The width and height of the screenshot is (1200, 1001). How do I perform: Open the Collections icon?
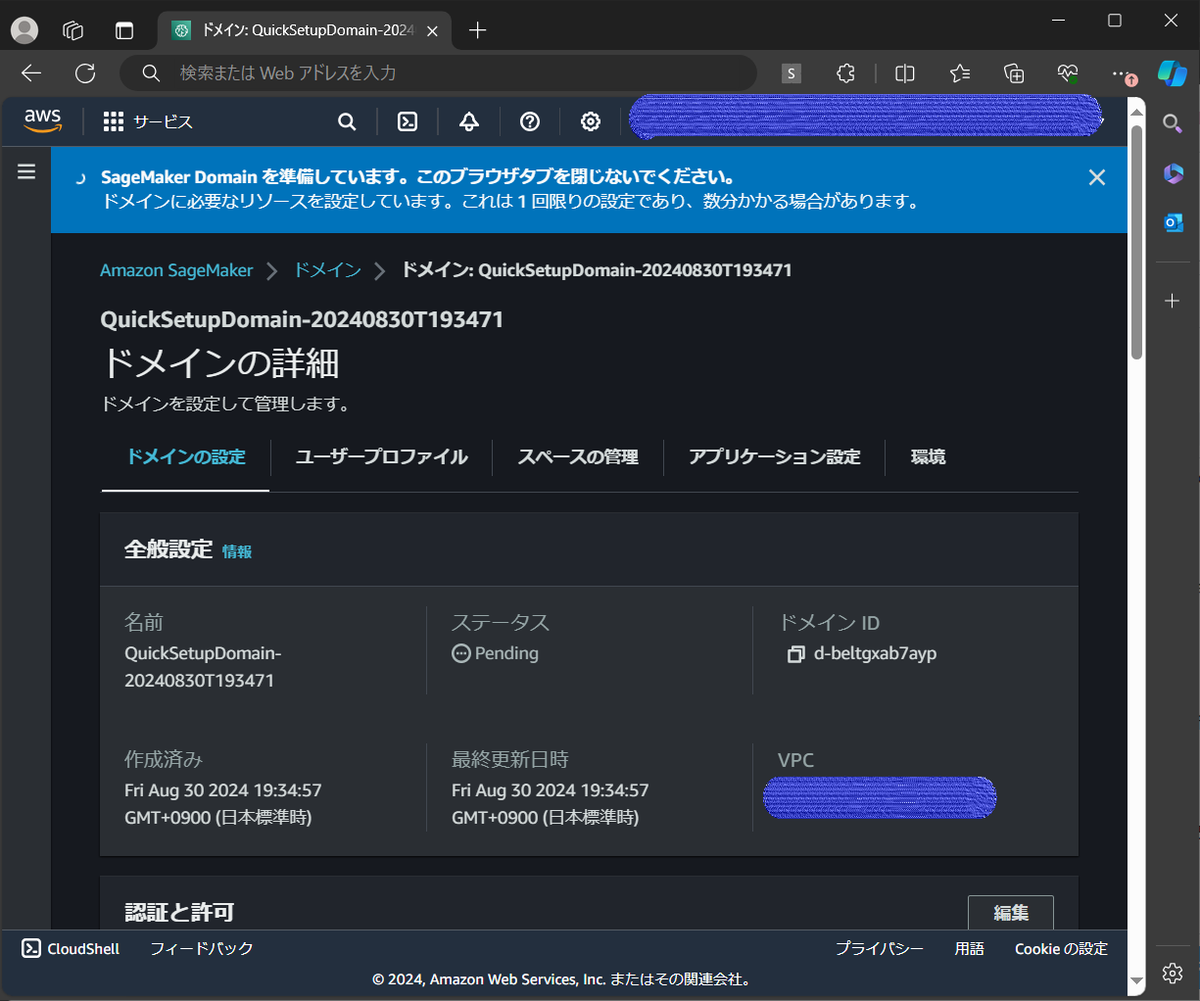coord(1014,73)
